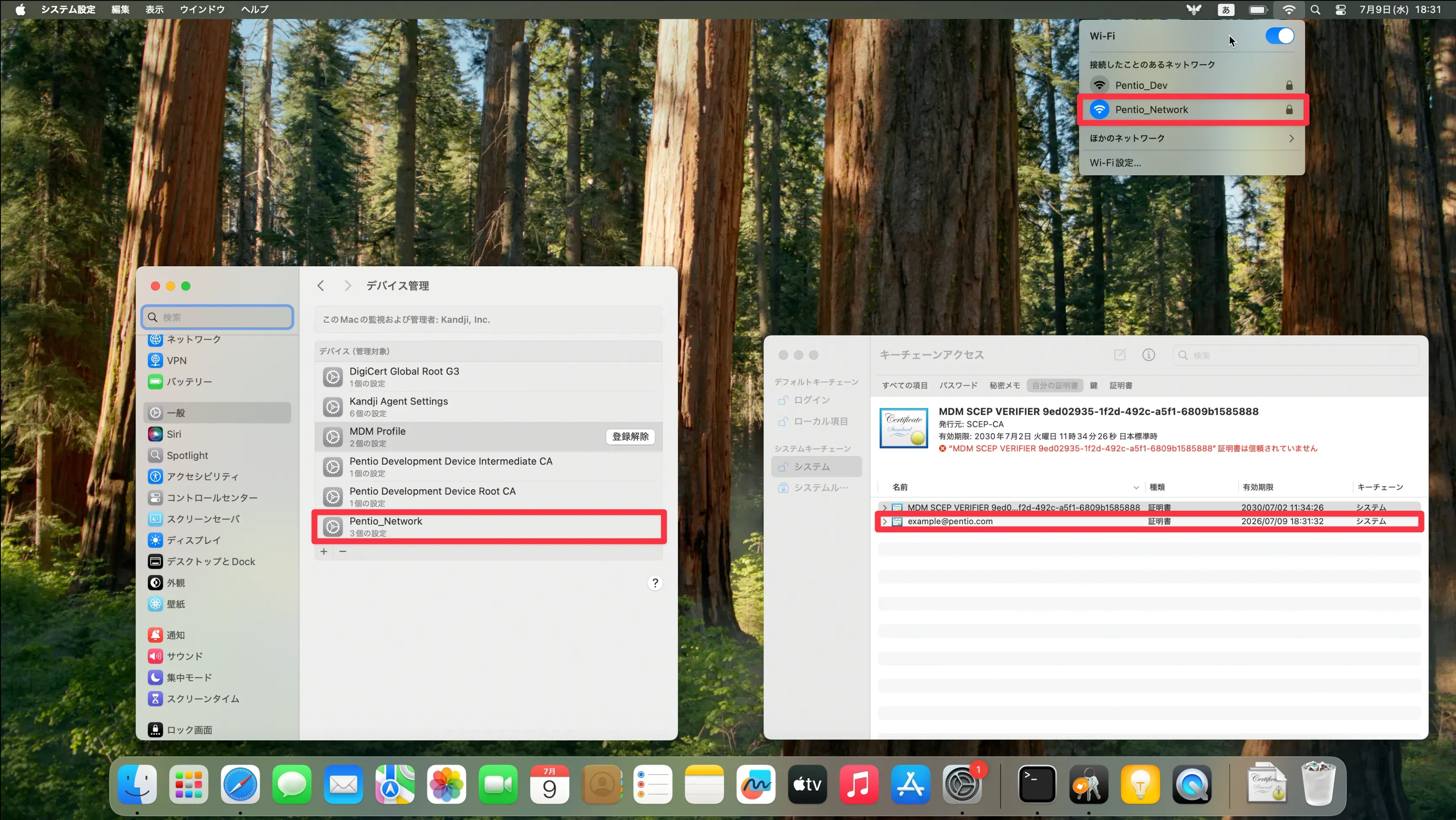The width and height of the screenshot is (1456, 820).
Task: Click the compose note icon in Keychain Access
Action: [x=1119, y=354]
